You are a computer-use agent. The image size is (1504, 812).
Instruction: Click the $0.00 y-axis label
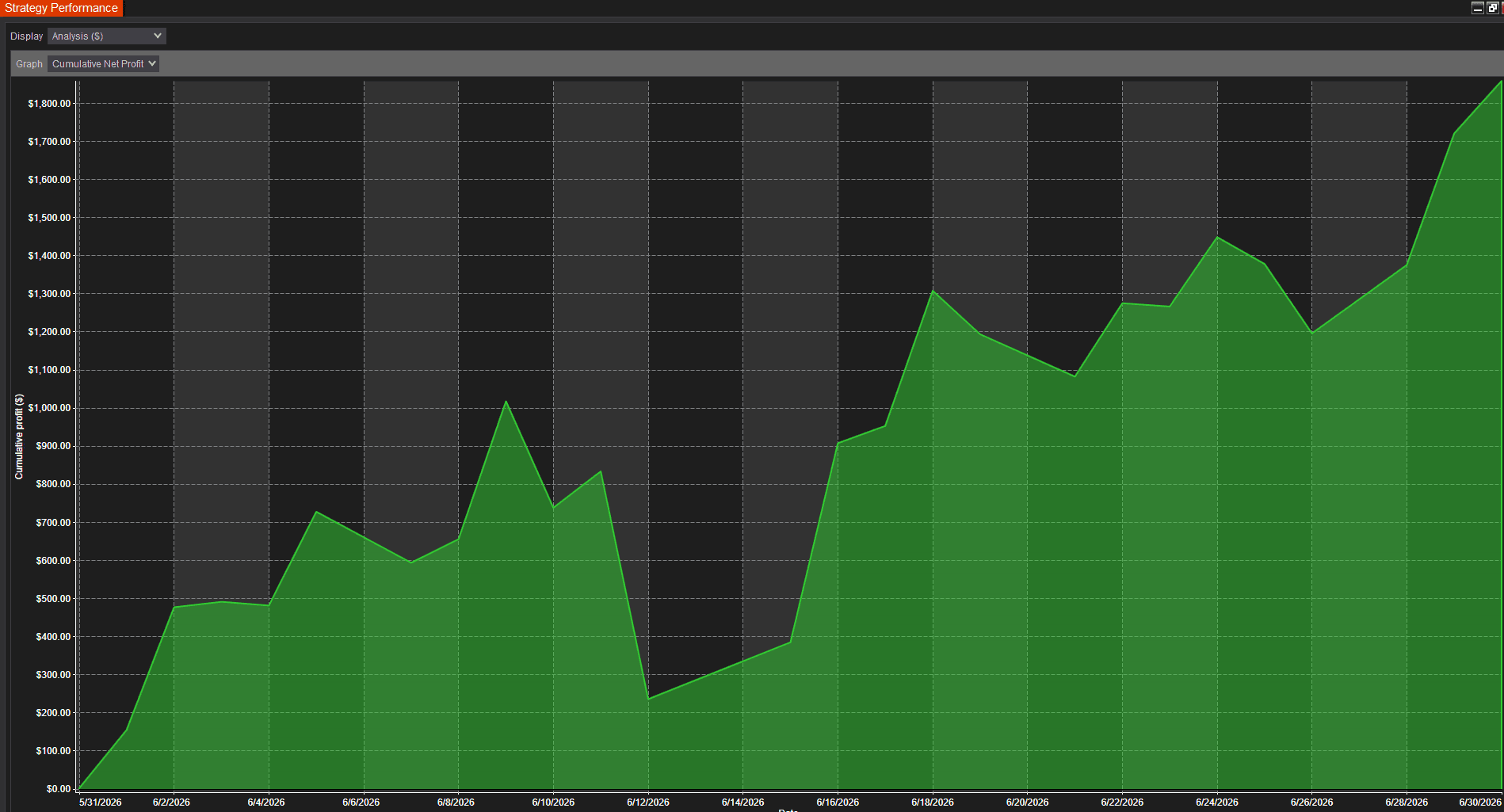tap(59, 789)
